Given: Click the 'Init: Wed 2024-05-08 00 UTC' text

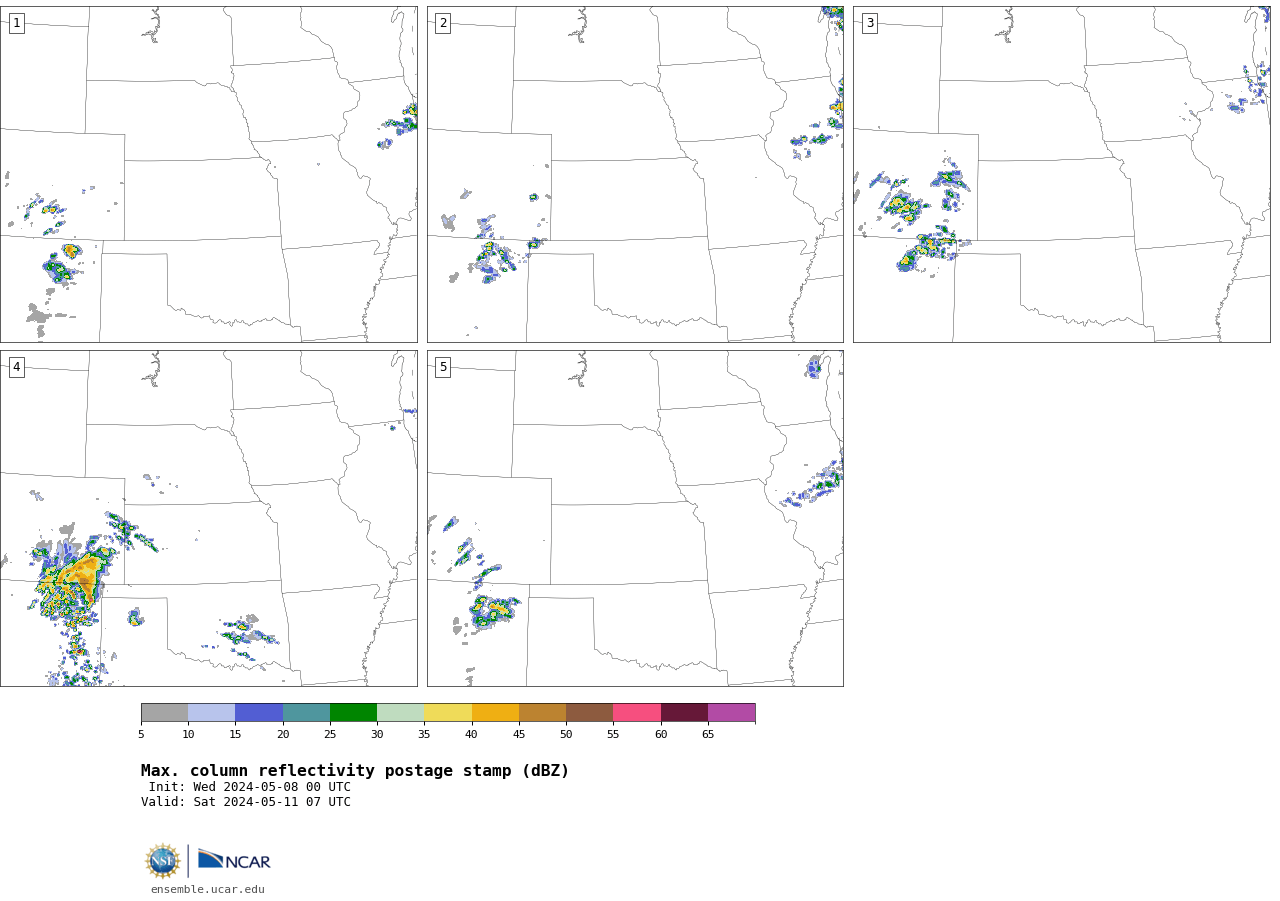Looking at the screenshot, I should pyautogui.click(x=250, y=787).
